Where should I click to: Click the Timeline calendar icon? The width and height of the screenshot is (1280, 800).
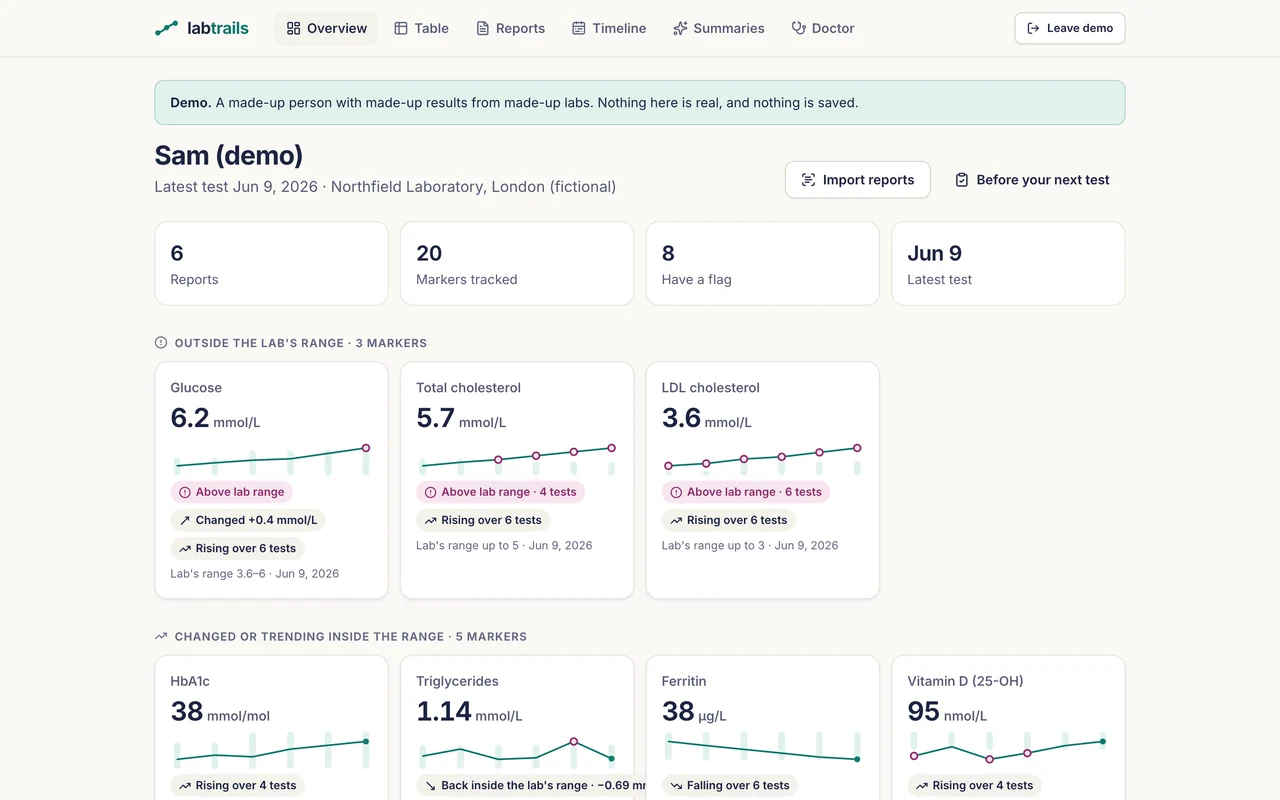[579, 28]
